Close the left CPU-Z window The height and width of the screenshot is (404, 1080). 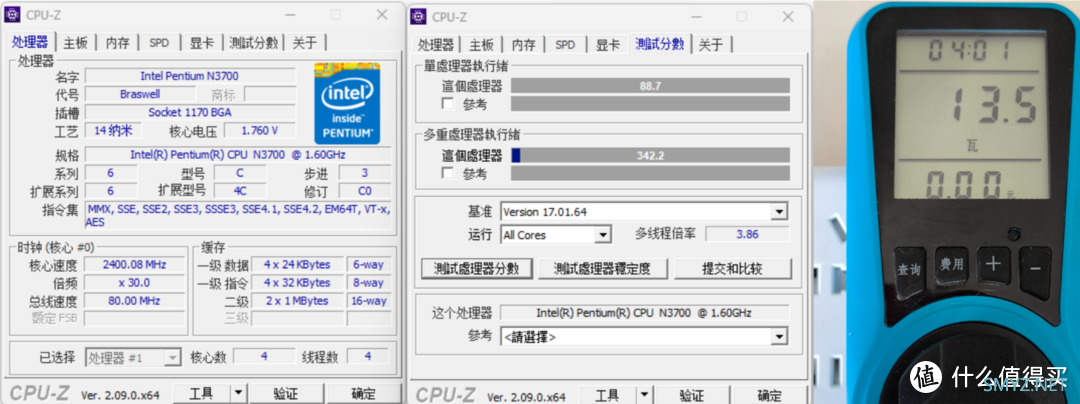click(x=382, y=14)
